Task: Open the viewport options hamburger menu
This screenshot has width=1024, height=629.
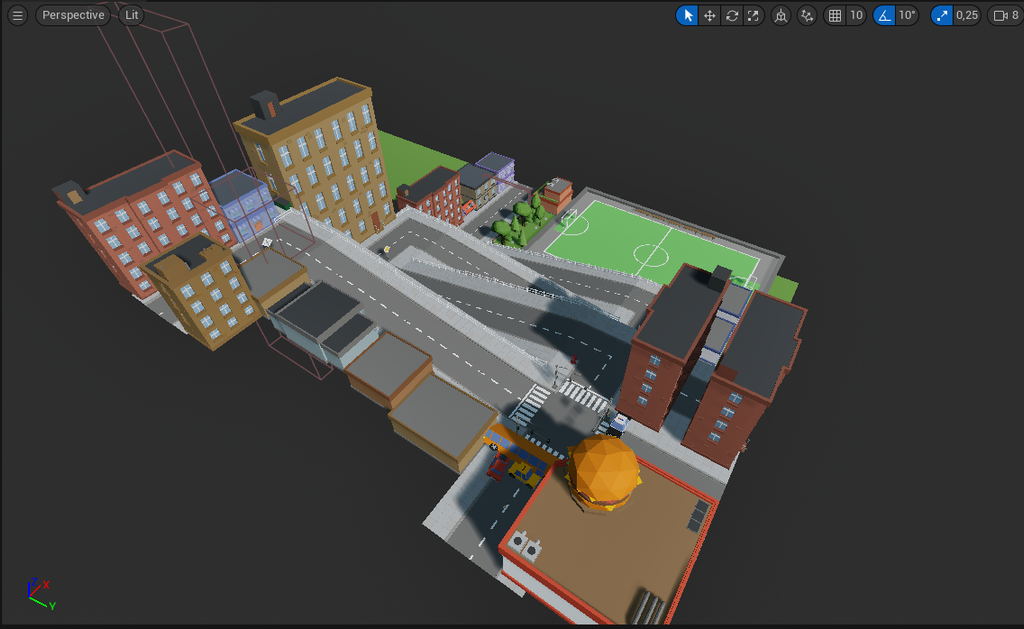Action: (x=17, y=15)
